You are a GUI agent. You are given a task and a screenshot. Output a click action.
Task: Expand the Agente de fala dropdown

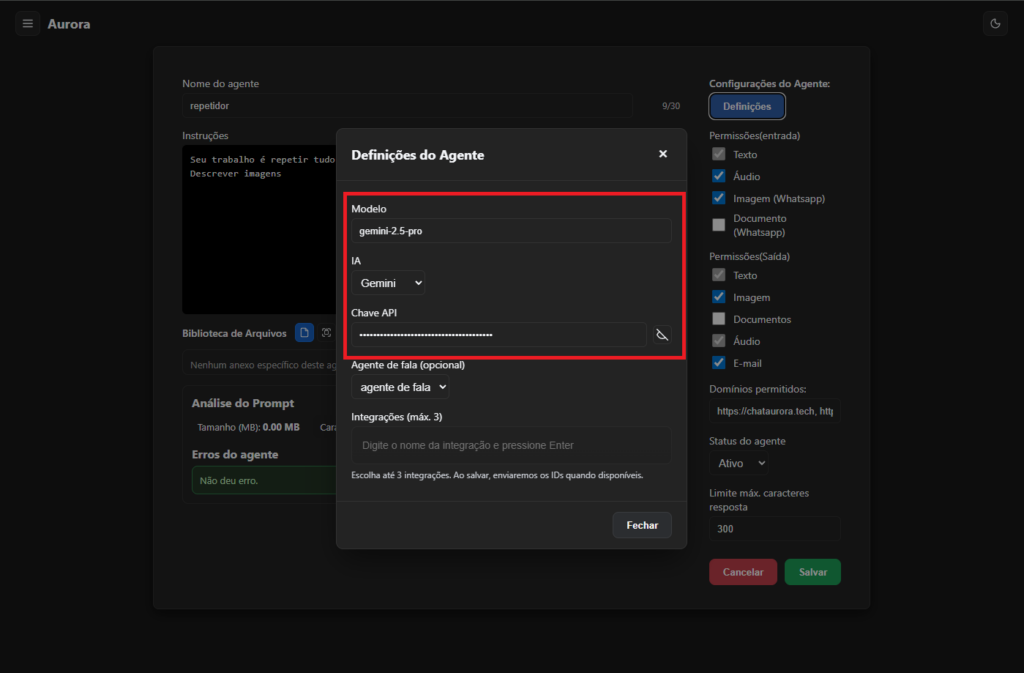(400, 387)
